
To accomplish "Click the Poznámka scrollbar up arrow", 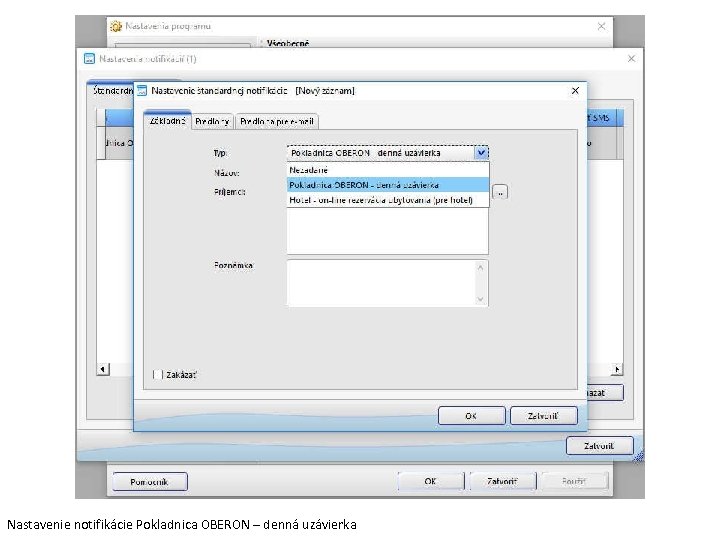I will pyautogui.click(x=480, y=267).
